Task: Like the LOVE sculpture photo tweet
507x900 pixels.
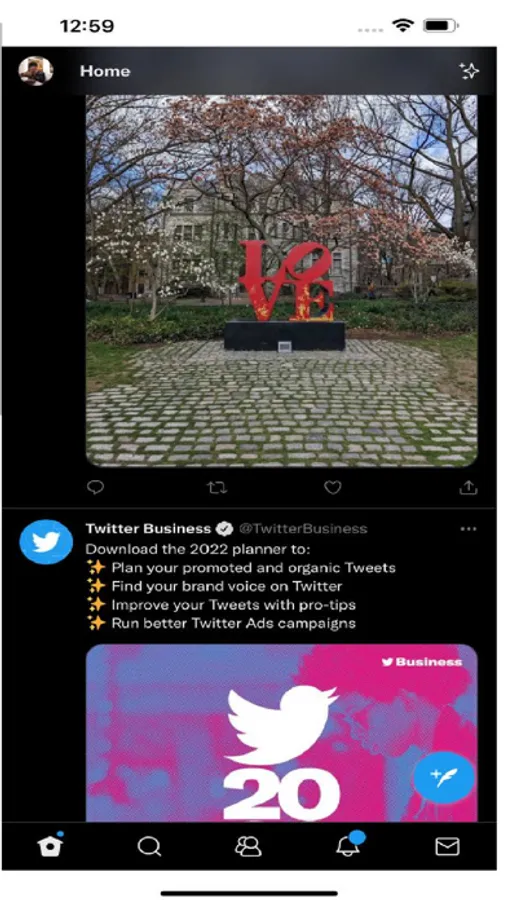Action: coord(332,487)
